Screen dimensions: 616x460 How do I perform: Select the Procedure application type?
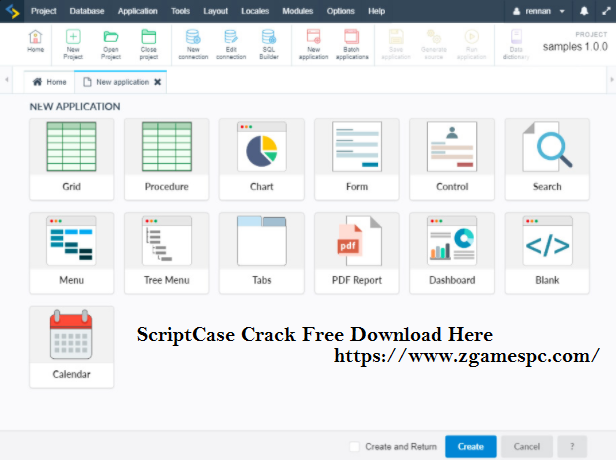click(167, 159)
